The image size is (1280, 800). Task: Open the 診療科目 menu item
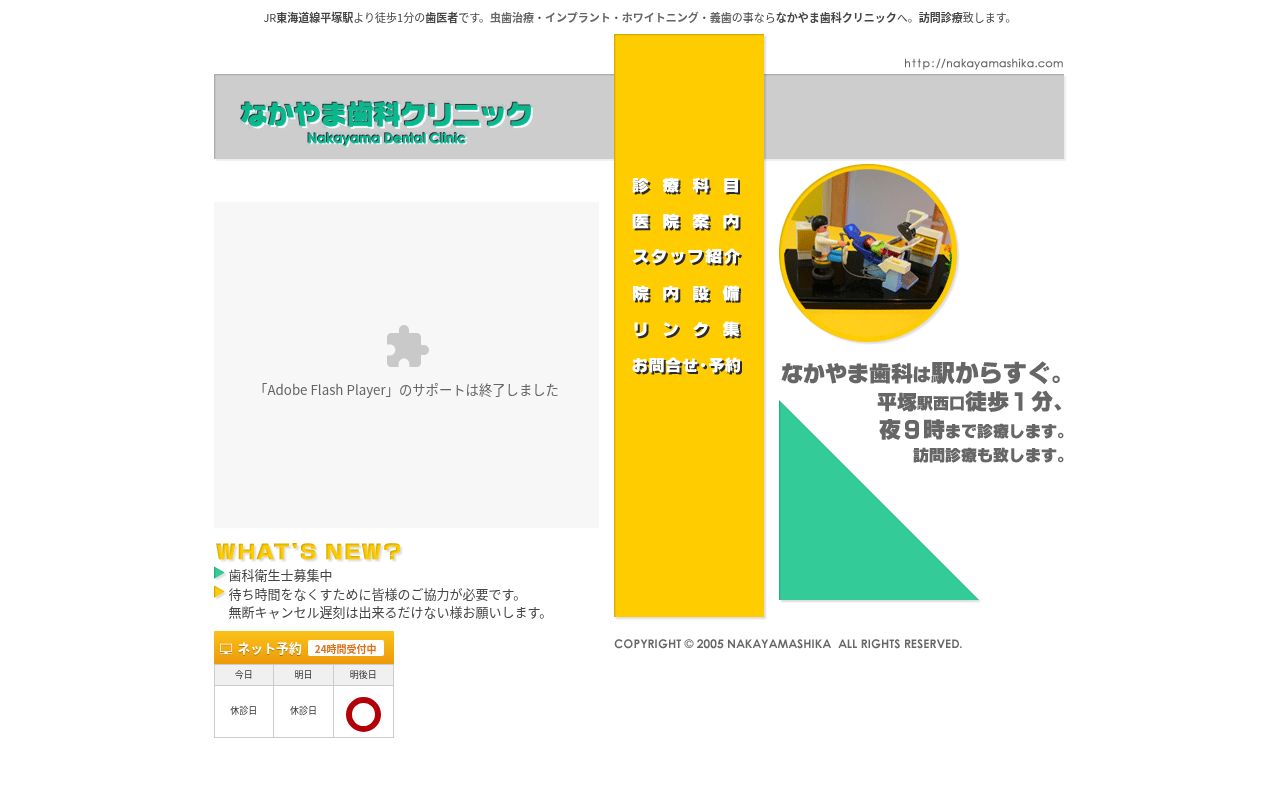tap(687, 186)
